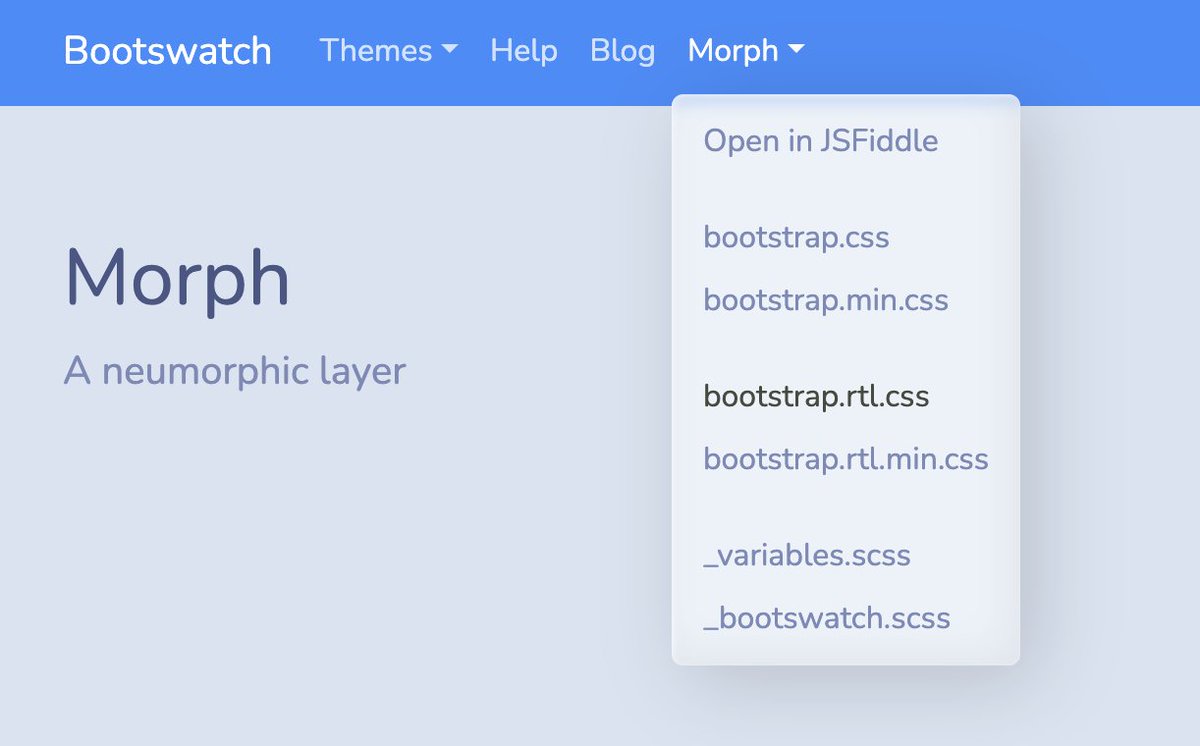Visit the Blog link in navbar
Viewport: 1200px width, 746px height.
tap(622, 50)
